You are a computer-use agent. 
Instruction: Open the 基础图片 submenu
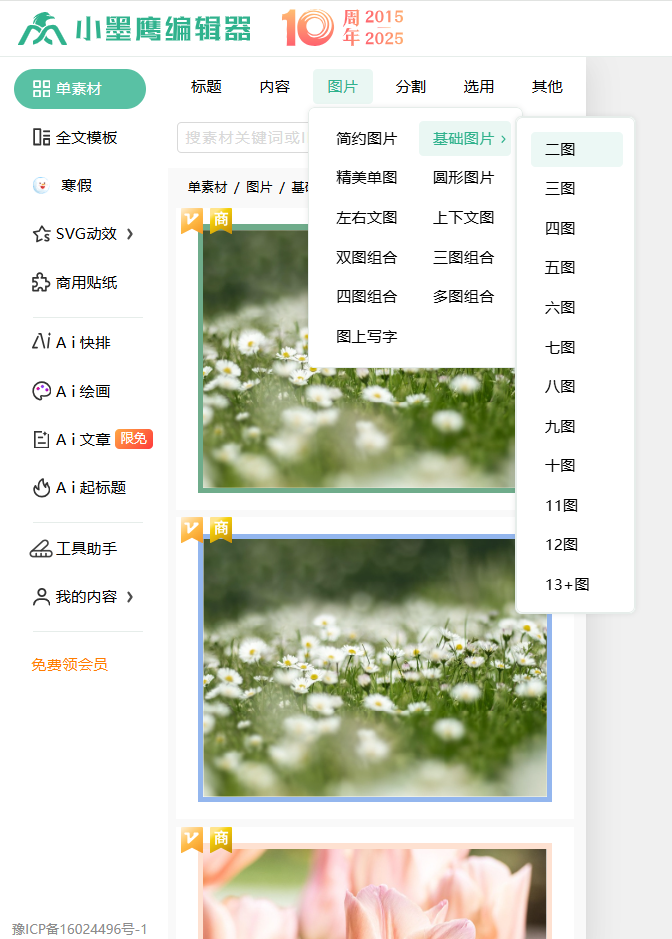(465, 138)
